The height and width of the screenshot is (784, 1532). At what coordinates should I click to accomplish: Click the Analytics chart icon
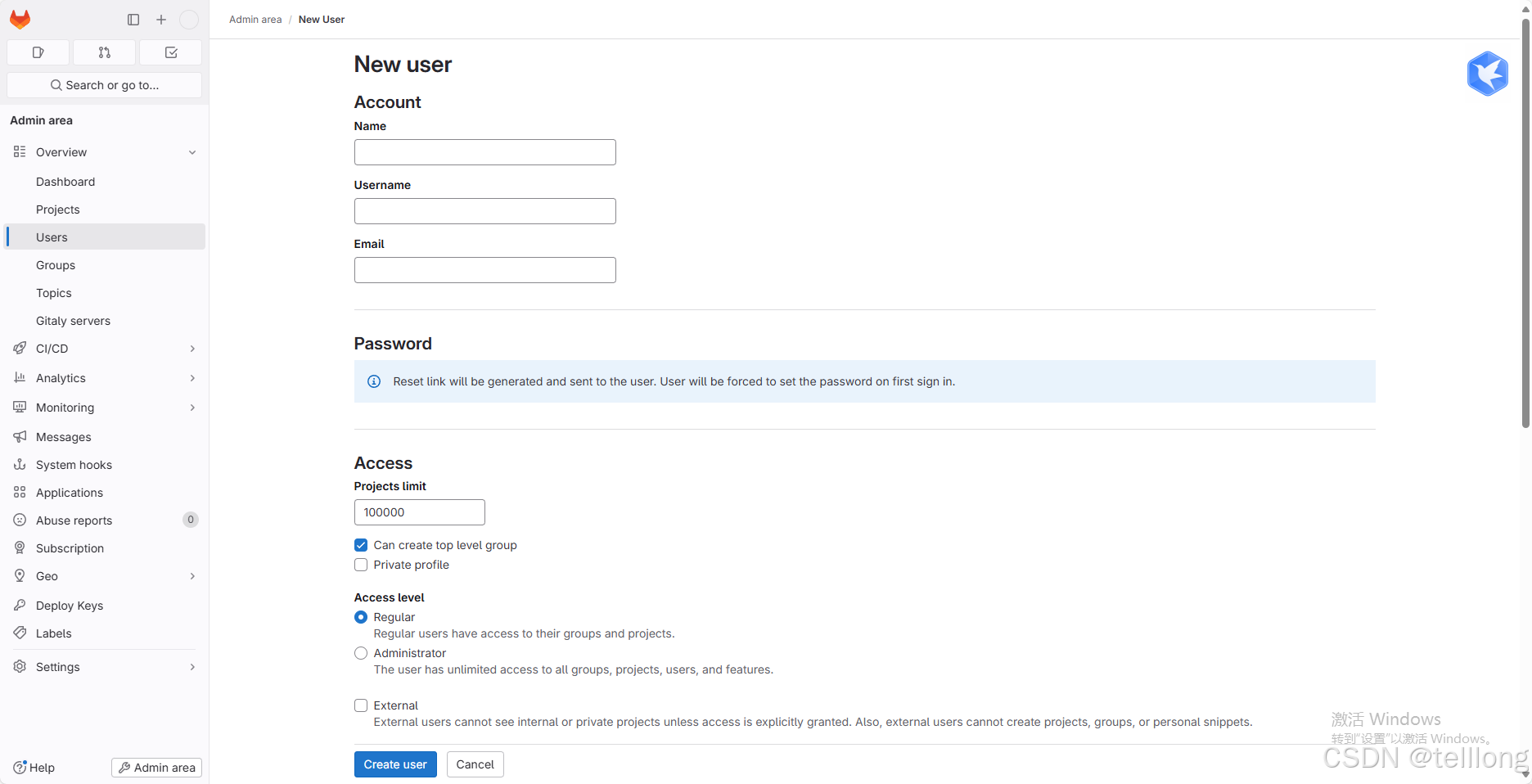click(x=20, y=377)
